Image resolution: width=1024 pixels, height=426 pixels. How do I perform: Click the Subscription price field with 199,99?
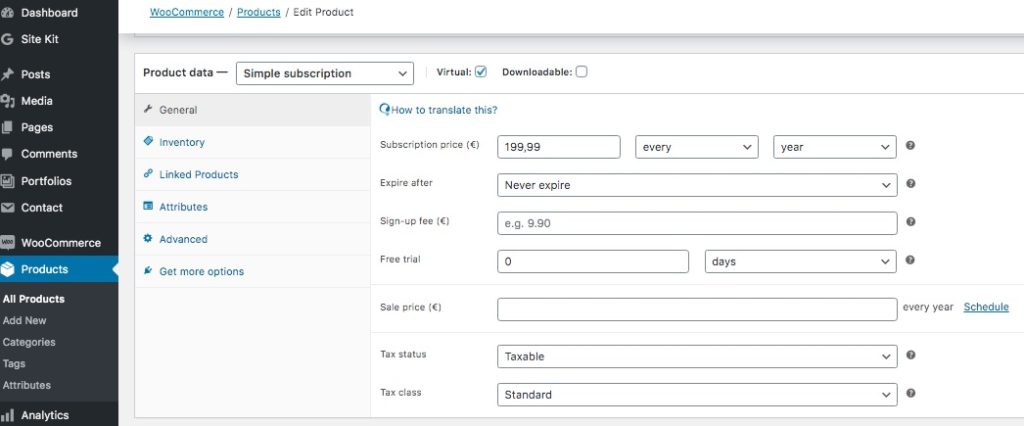coord(558,147)
